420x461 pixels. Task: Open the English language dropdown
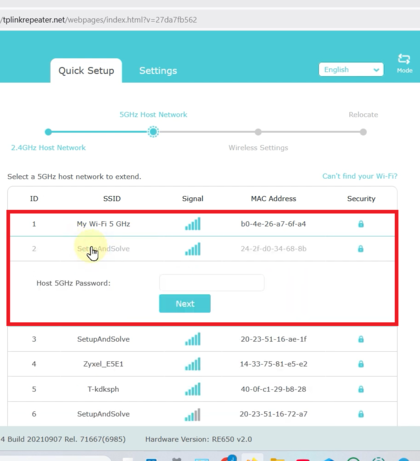[x=351, y=70]
